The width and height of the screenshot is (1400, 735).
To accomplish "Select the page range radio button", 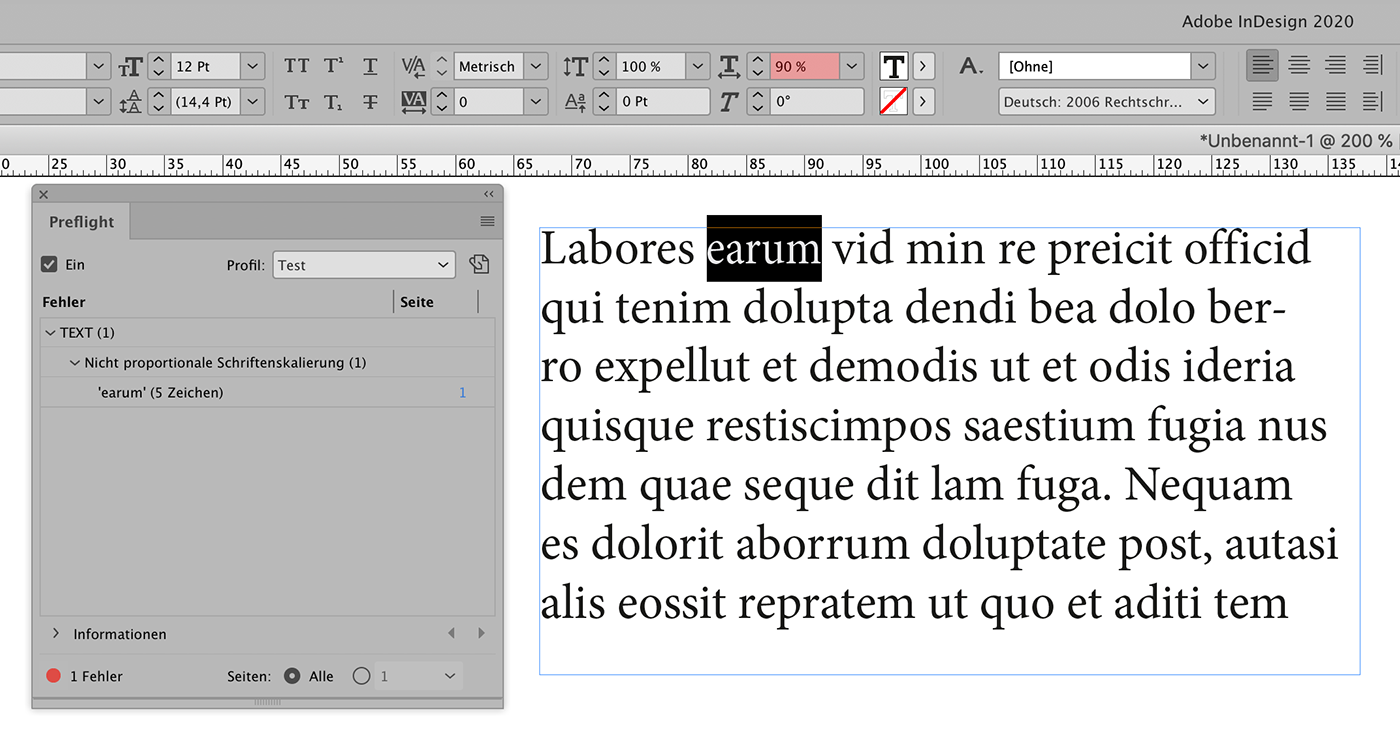I will tap(362, 676).
